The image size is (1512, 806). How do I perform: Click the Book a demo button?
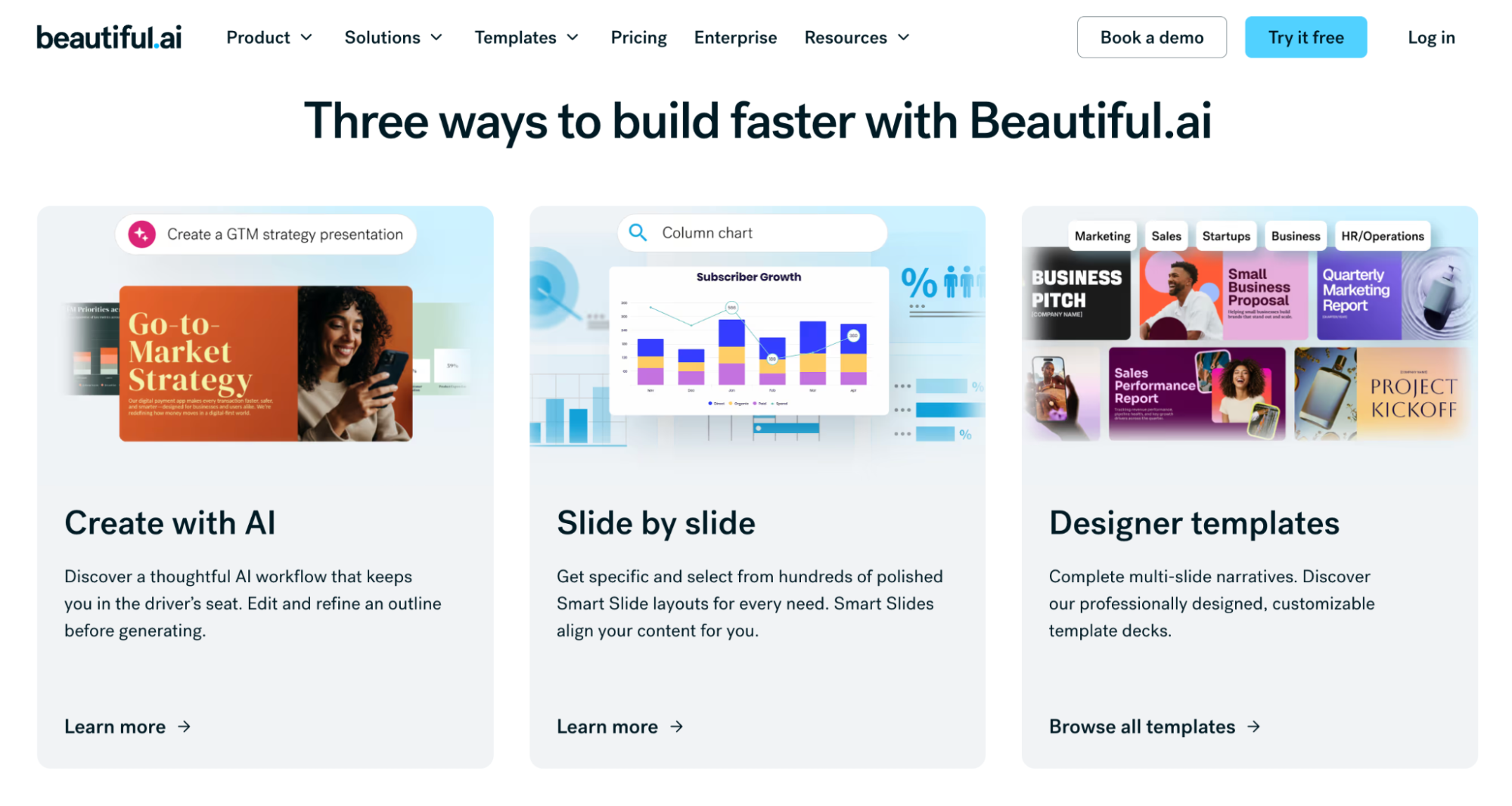(x=1151, y=37)
